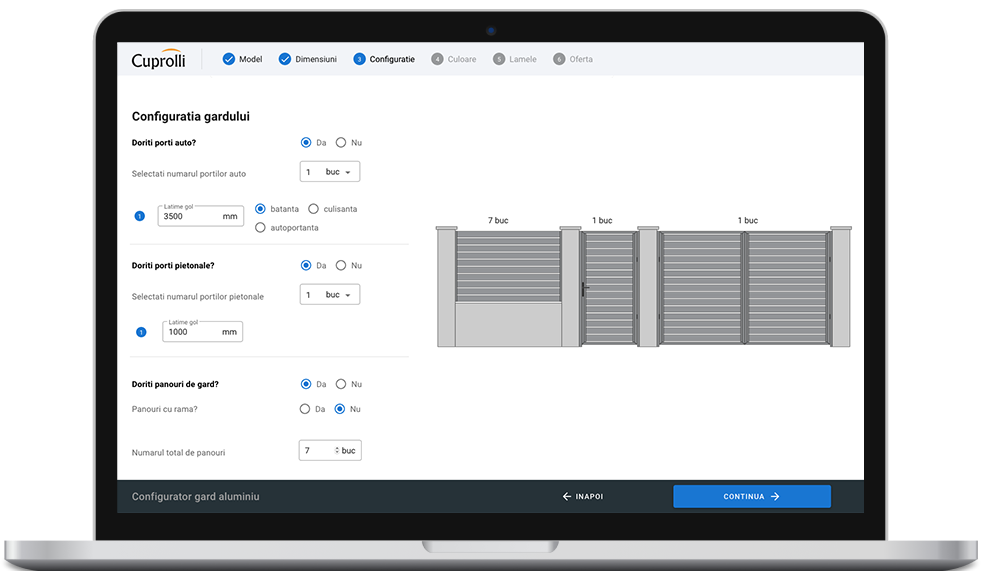The width and height of the screenshot is (981, 571).
Task: Click the double auto gate in preview
Action: tap(745, 288)
